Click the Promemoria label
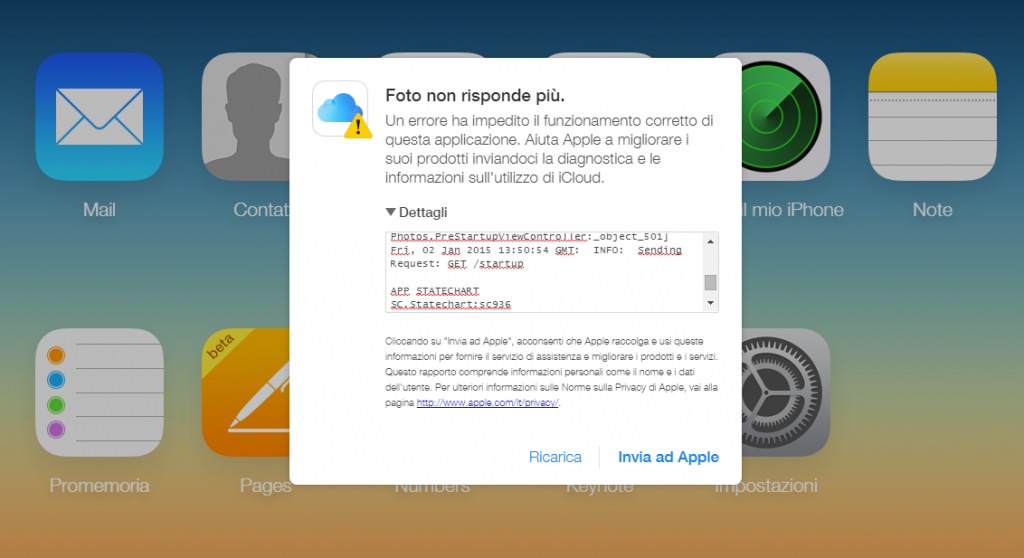The image size is (1024, 558). pos(99,485)
